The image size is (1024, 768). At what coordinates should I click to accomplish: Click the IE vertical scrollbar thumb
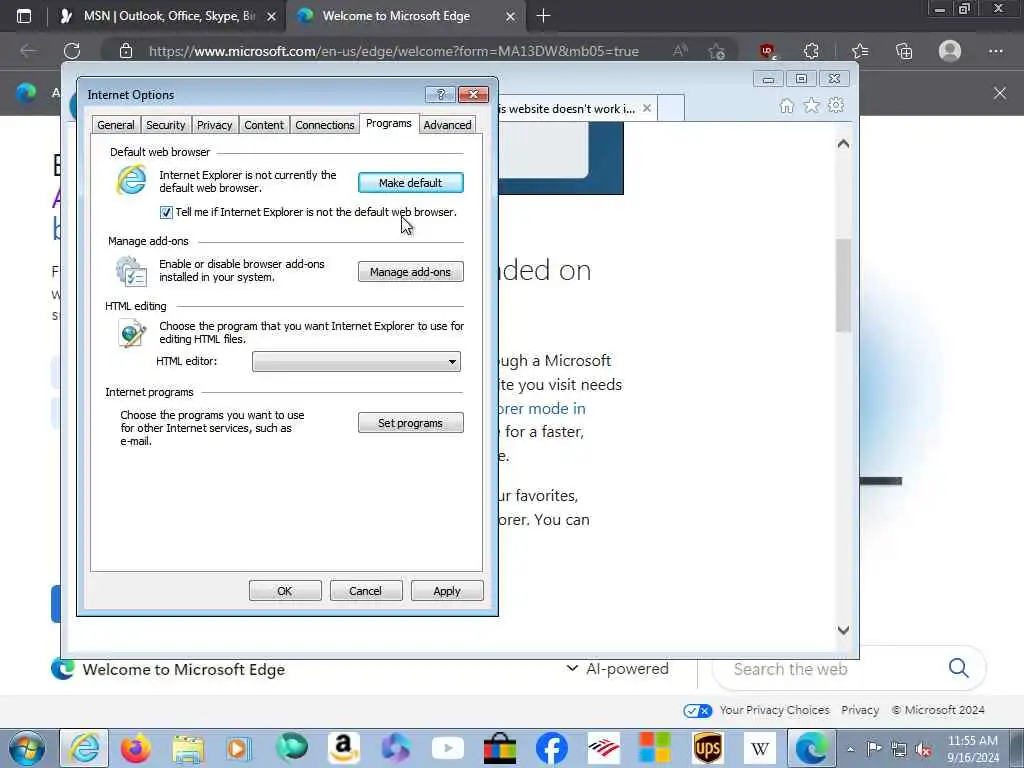(x=843, y=285)
